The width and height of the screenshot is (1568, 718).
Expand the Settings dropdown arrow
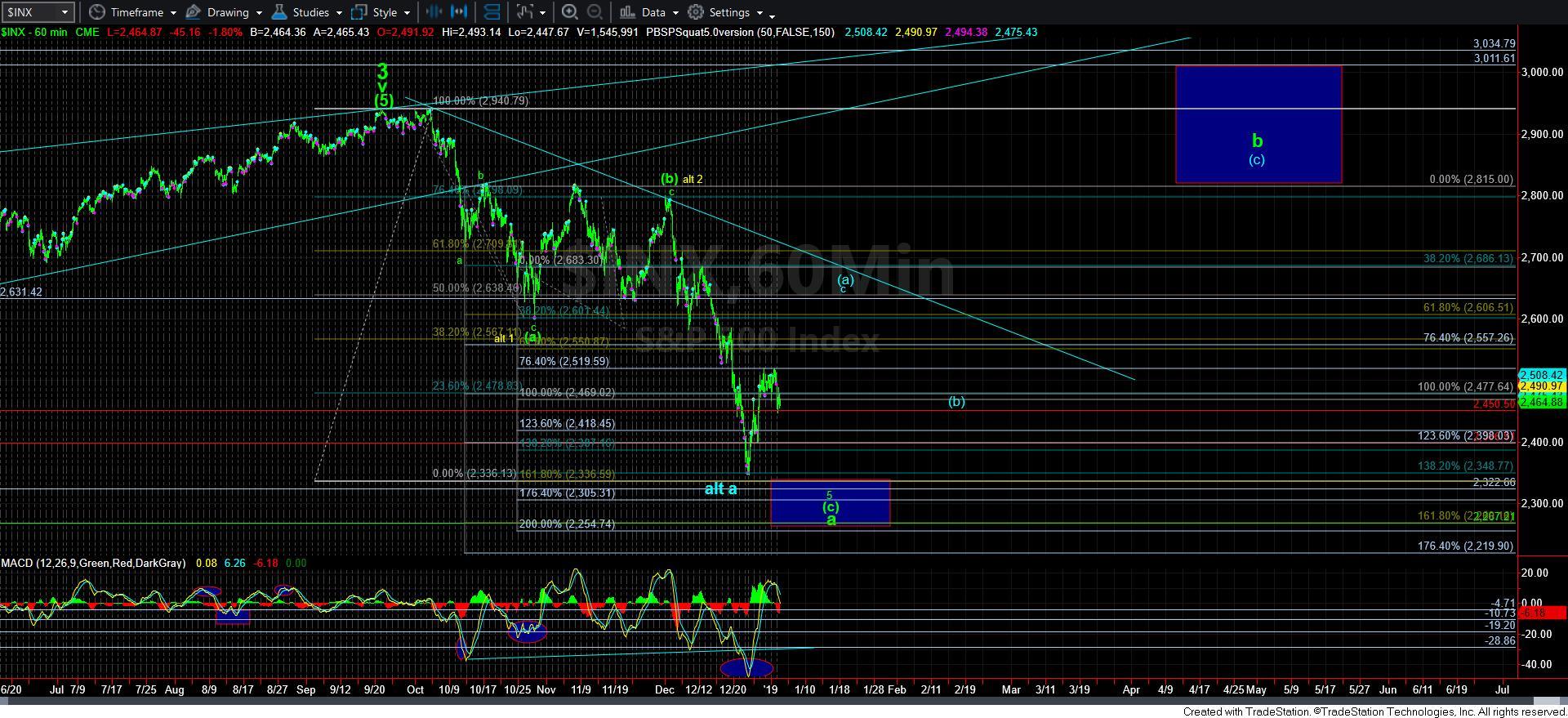click(759, 13)
